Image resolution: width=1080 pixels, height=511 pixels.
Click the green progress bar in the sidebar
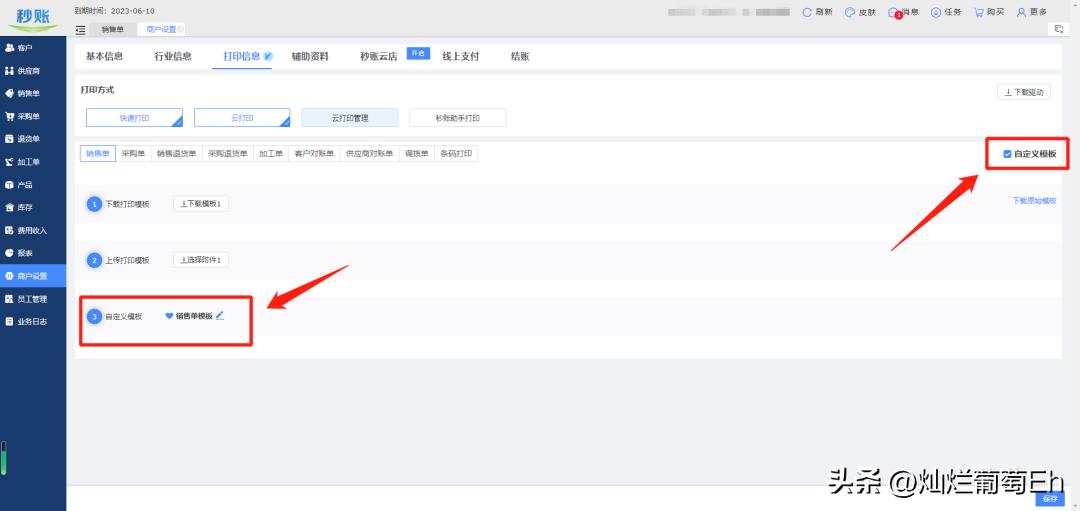coord(4,458)
